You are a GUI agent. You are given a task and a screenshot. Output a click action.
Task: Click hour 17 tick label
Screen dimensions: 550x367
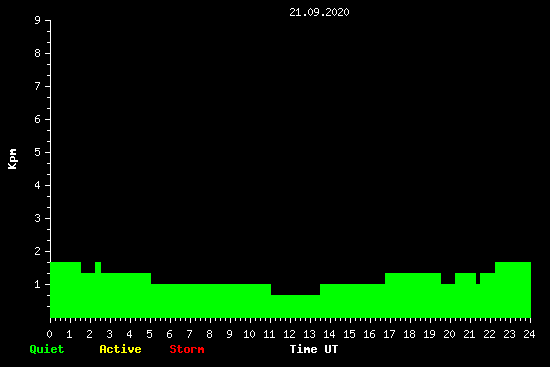tap(389, 334)
